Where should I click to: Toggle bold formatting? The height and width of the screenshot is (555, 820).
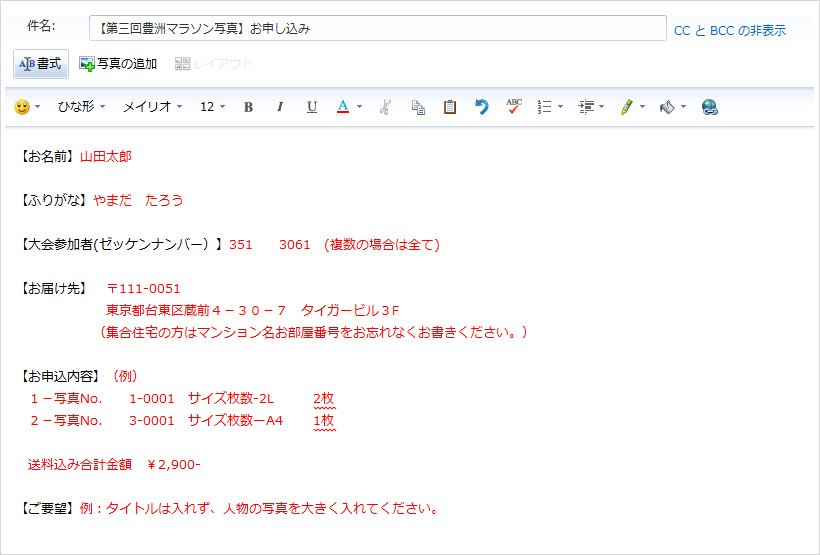point(248,107)
